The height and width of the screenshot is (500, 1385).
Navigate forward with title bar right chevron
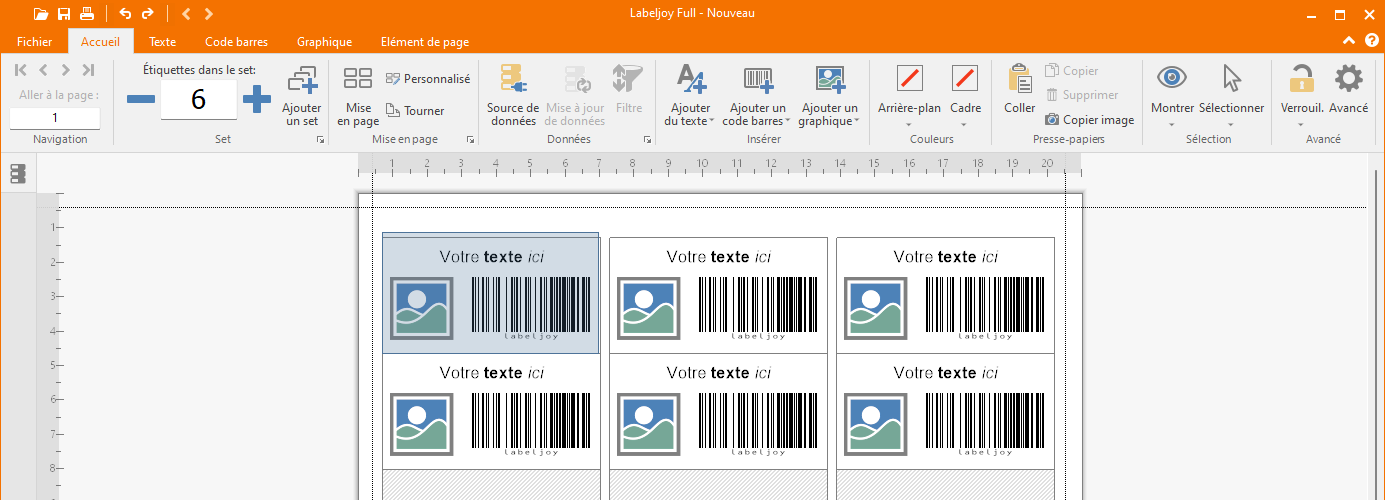point(208,14)
